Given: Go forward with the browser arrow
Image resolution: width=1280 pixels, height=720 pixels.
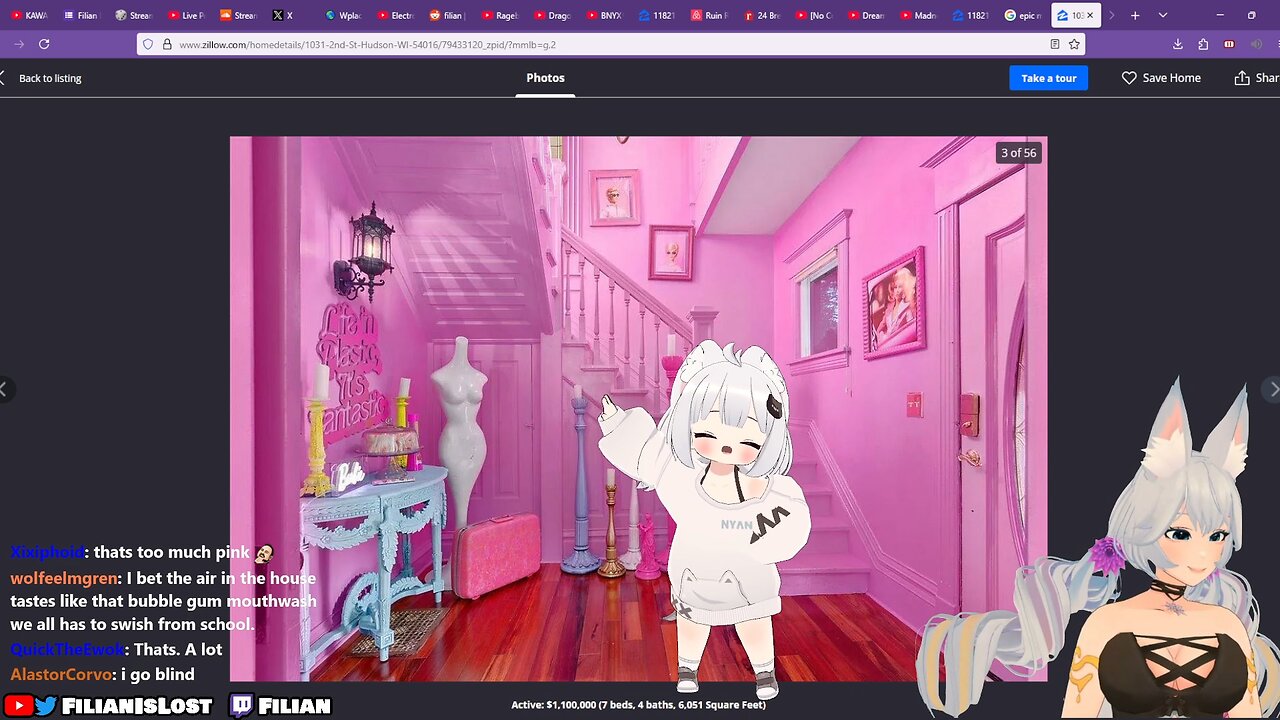Looking at the screenshot, I should coord(19,44).
